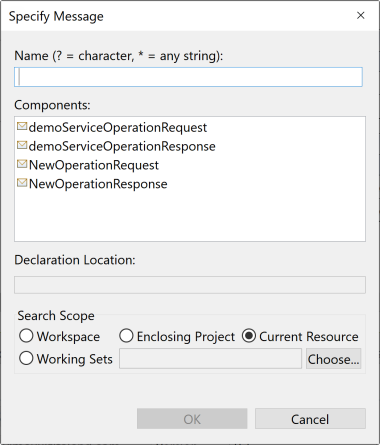Select NewOperationRequest message entry

94,165
